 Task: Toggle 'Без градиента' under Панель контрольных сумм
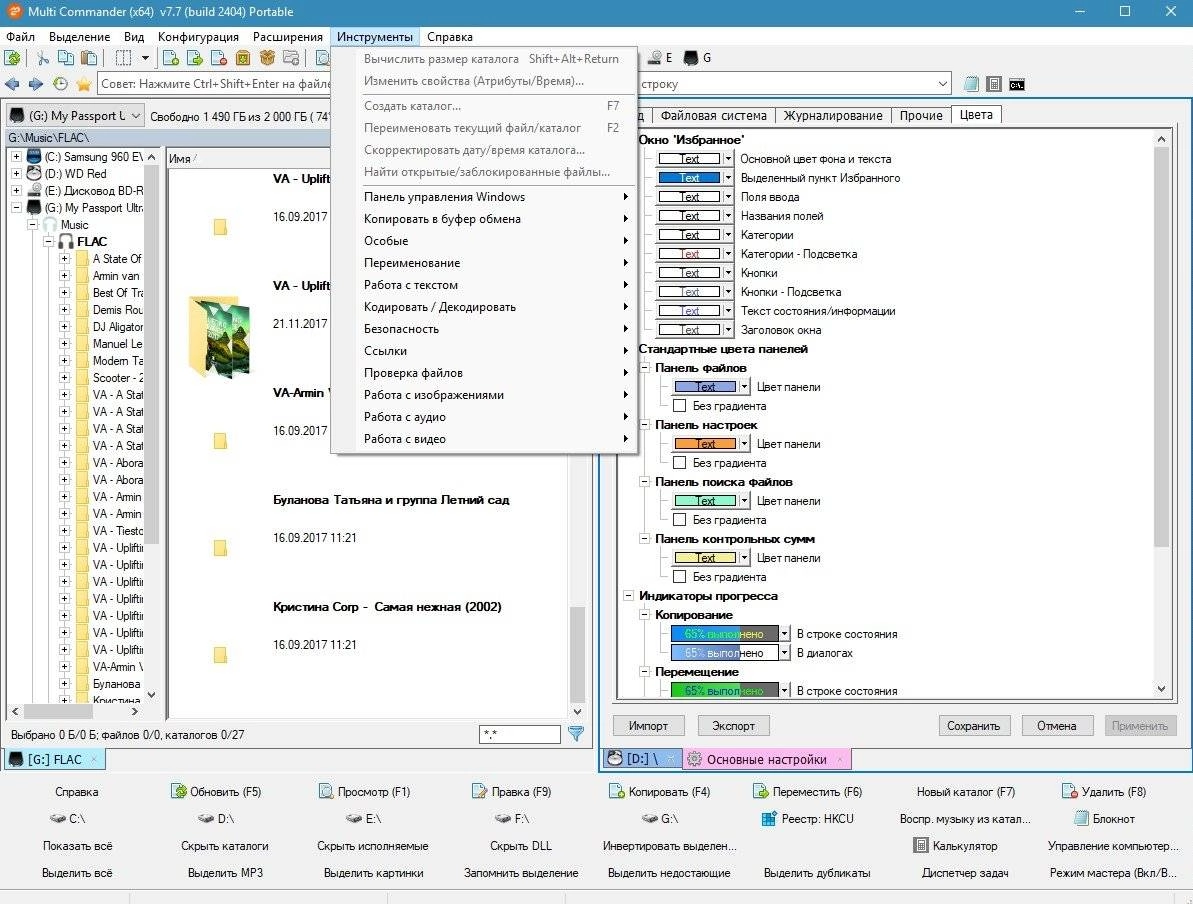click(679, 577)
